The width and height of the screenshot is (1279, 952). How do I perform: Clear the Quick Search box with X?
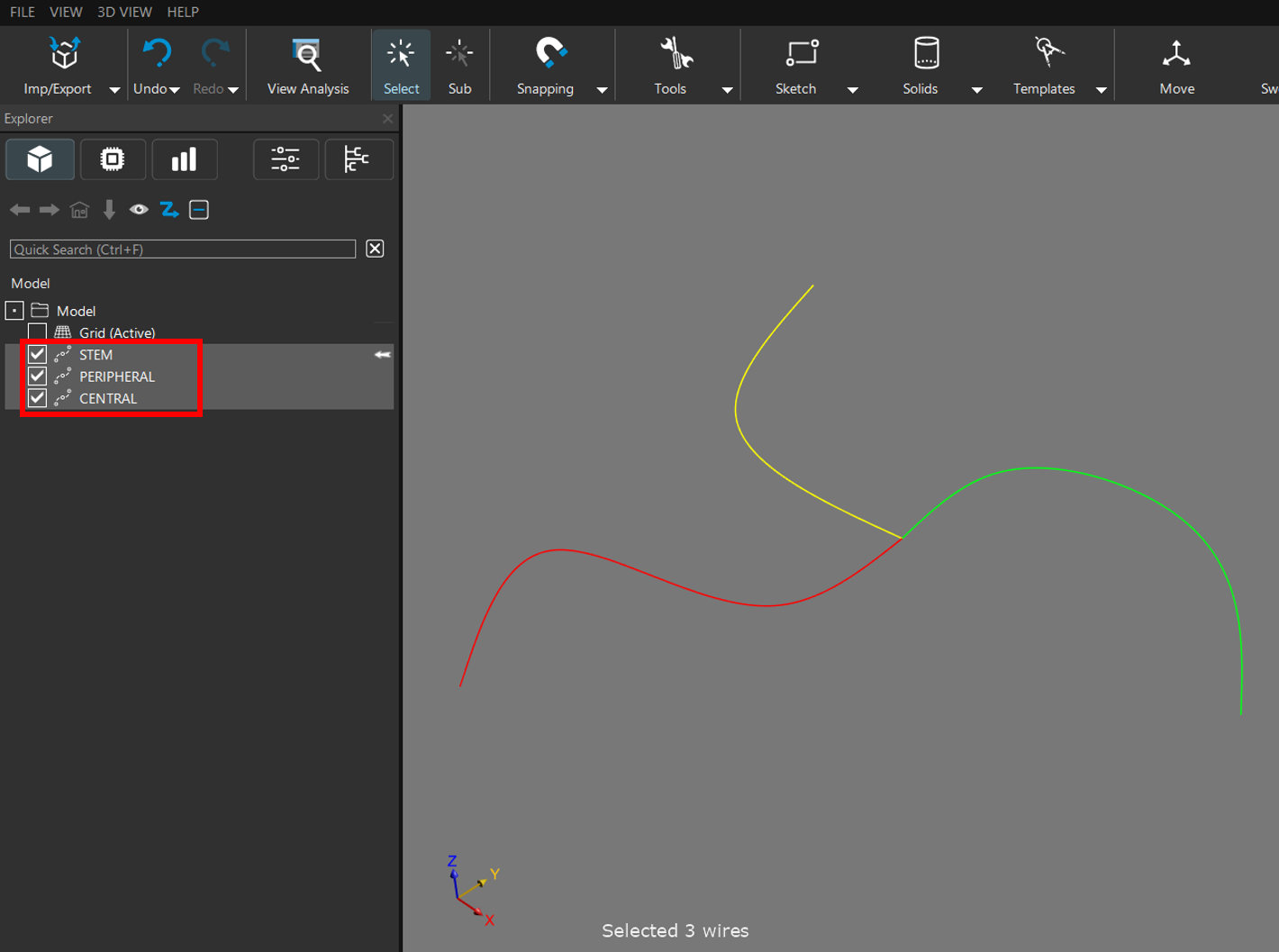[375, 249]
